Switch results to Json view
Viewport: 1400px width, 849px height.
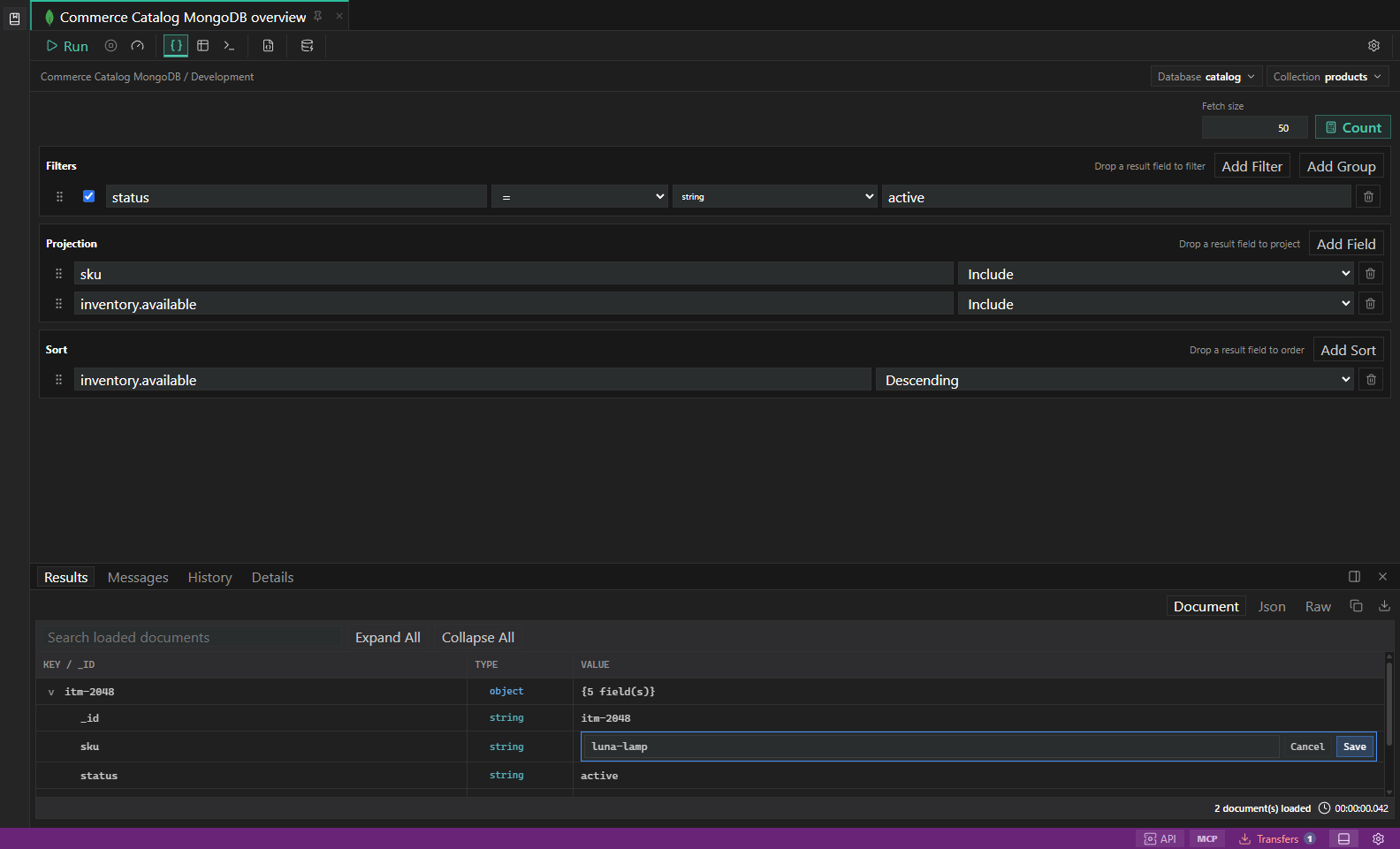coord(1272,606)
